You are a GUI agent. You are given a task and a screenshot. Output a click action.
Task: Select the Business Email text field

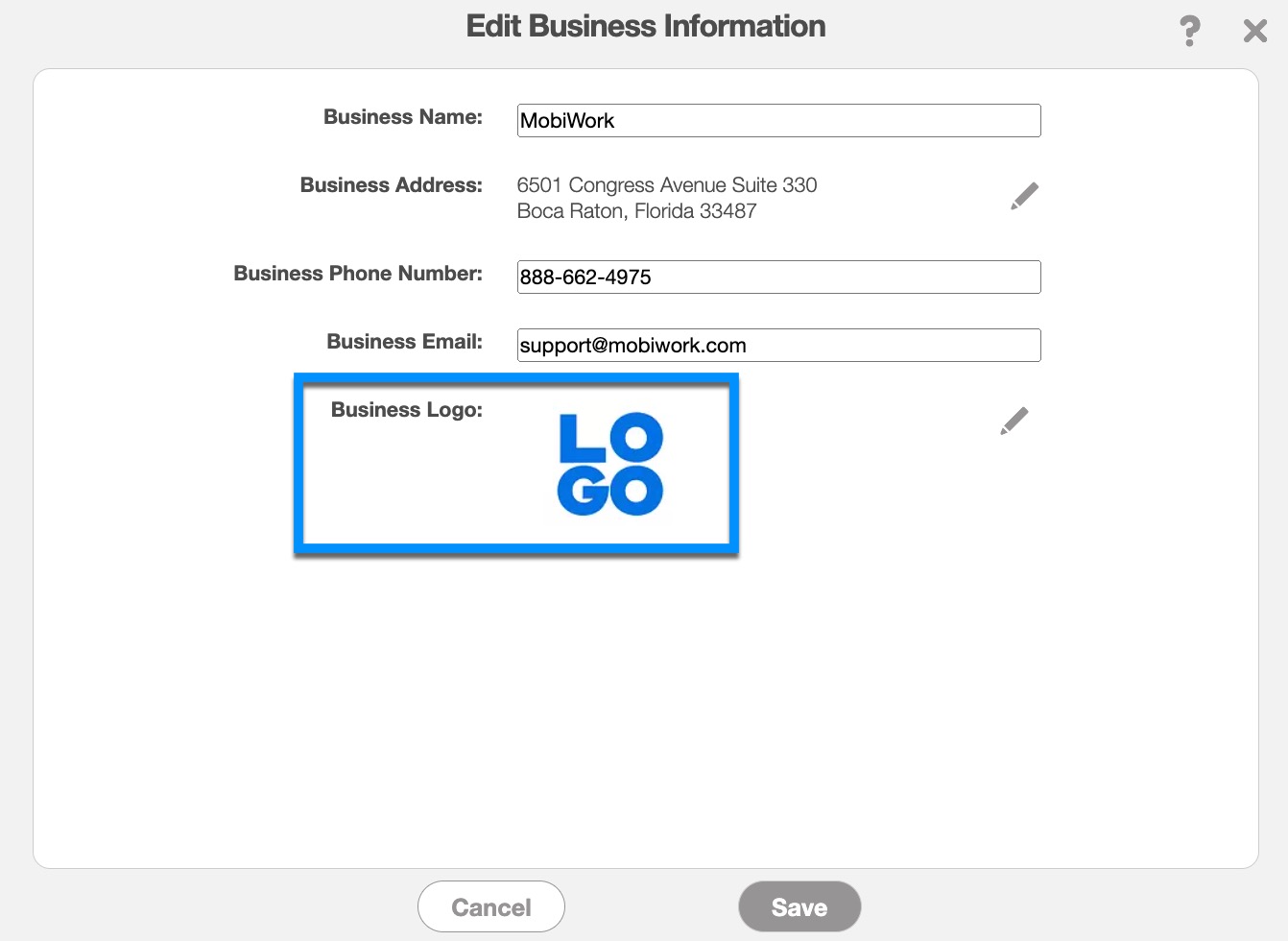778,346
